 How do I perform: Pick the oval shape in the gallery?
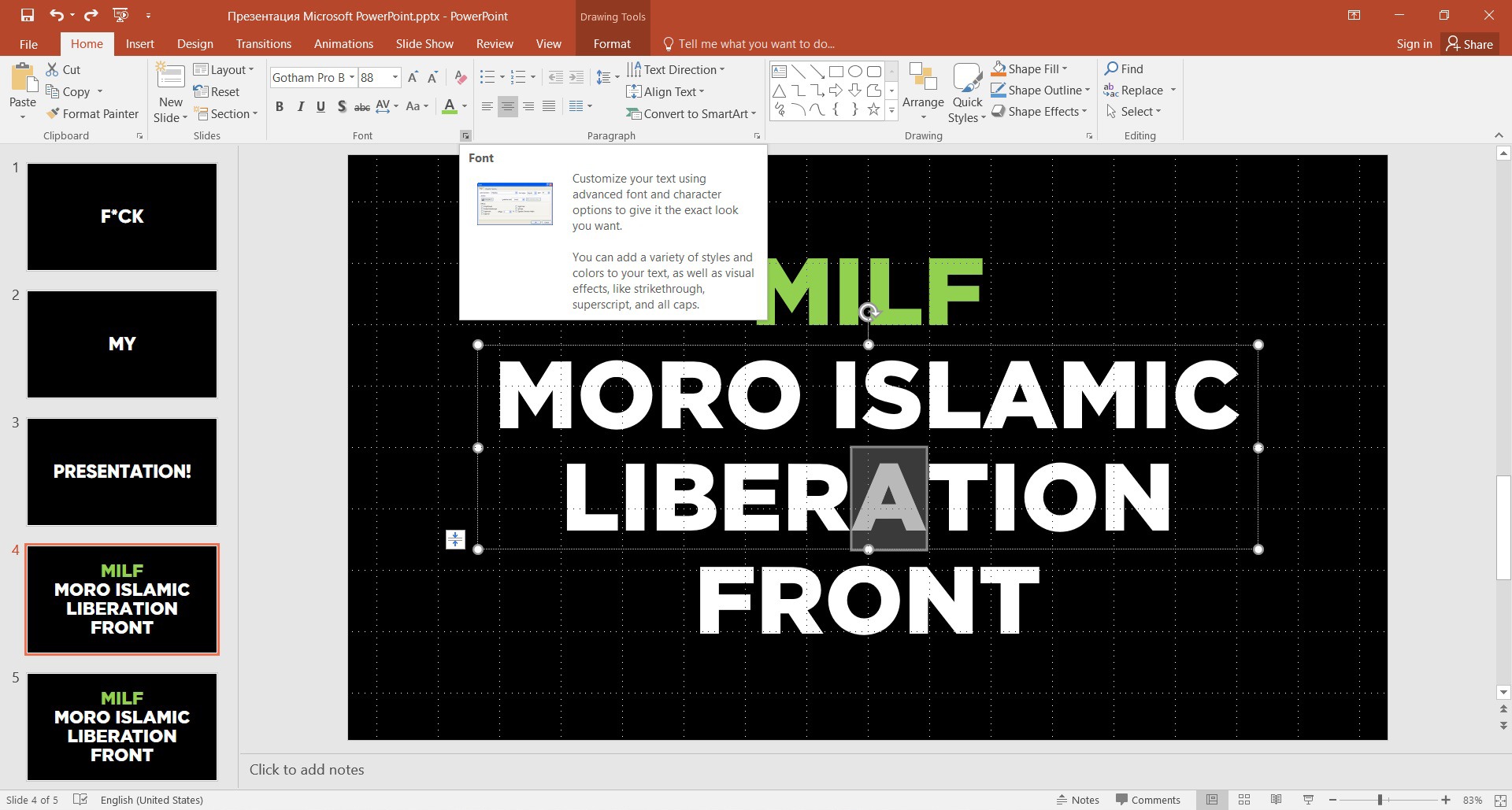click(x=854, y=71)
